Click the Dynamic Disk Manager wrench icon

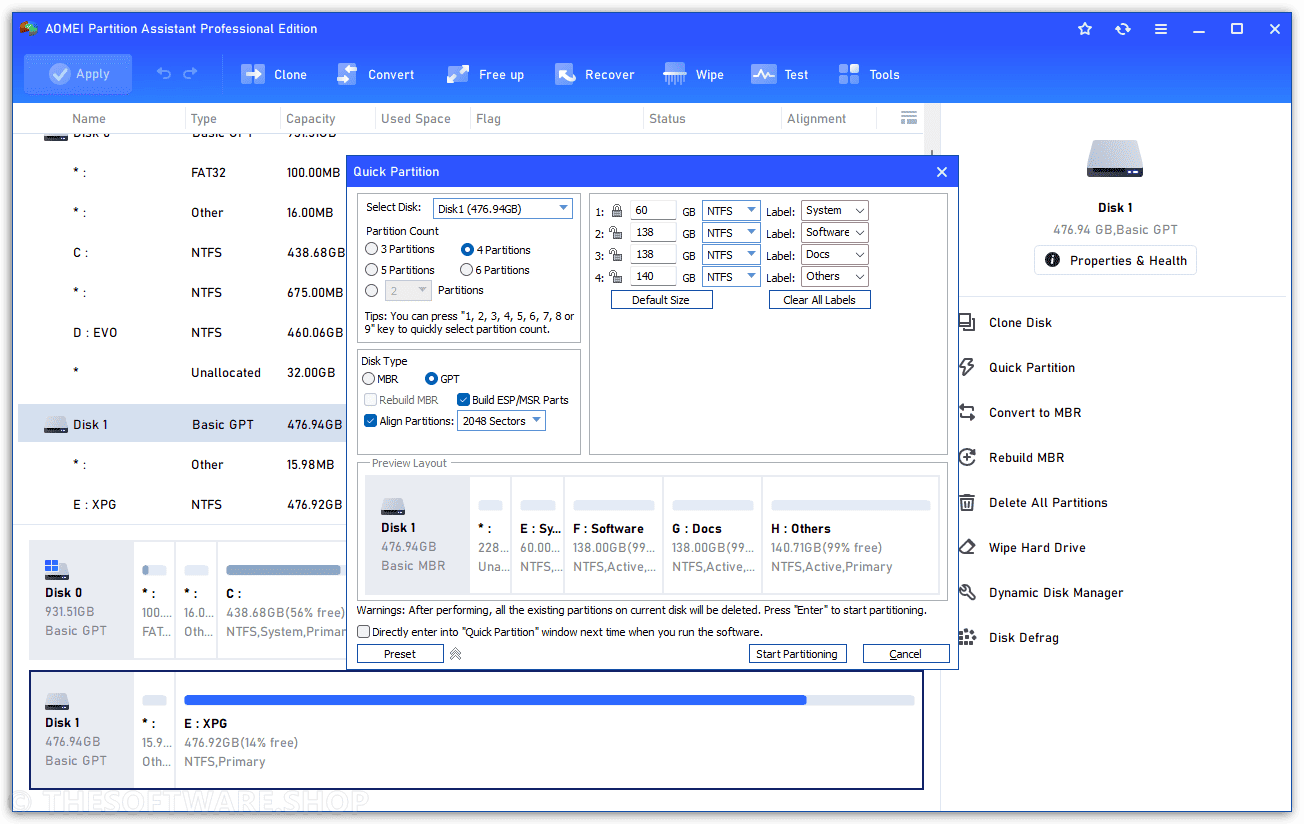tap(967, 592)
